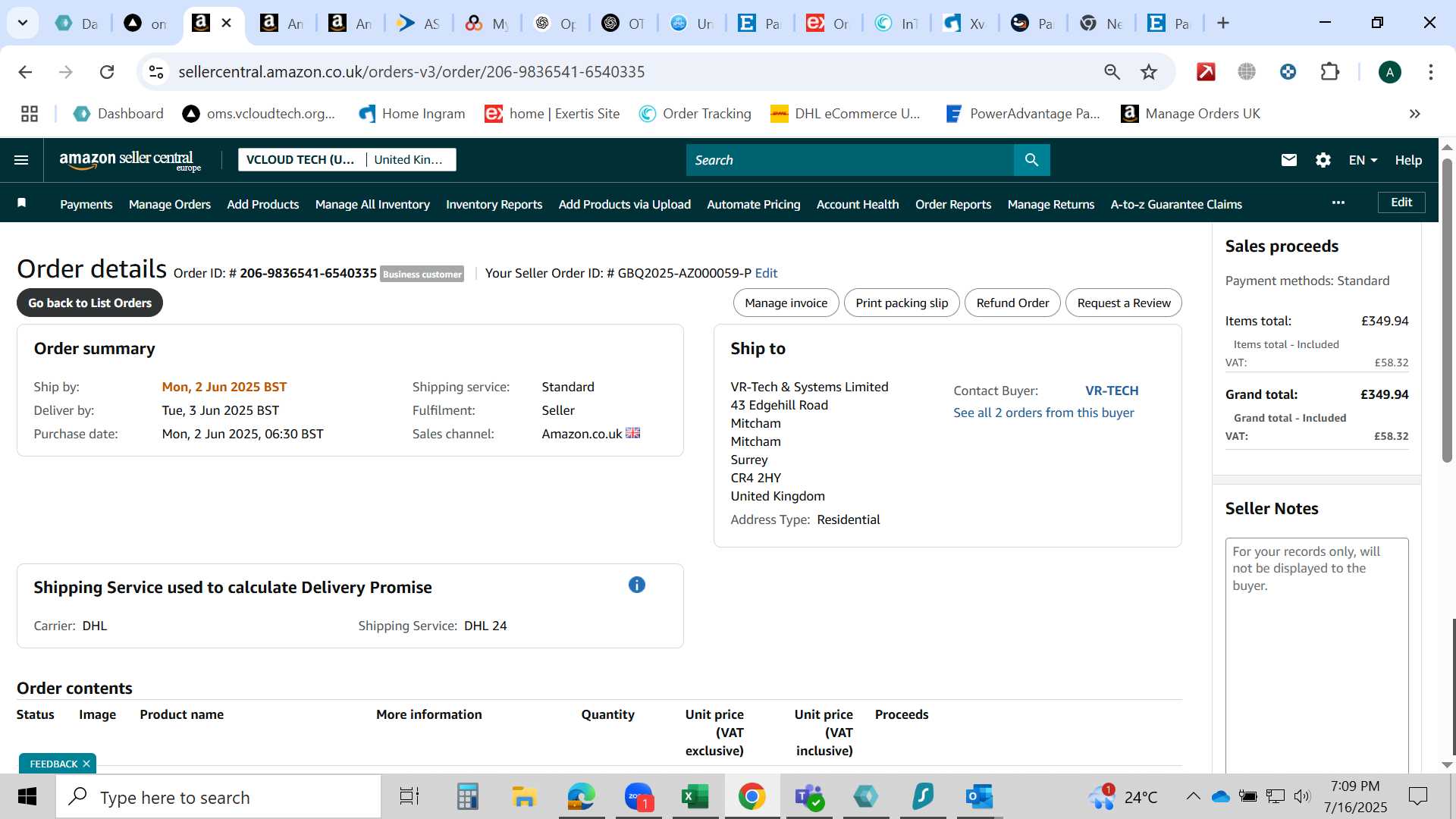Open the Dashboard bookmark

click(x=118, y=114)
